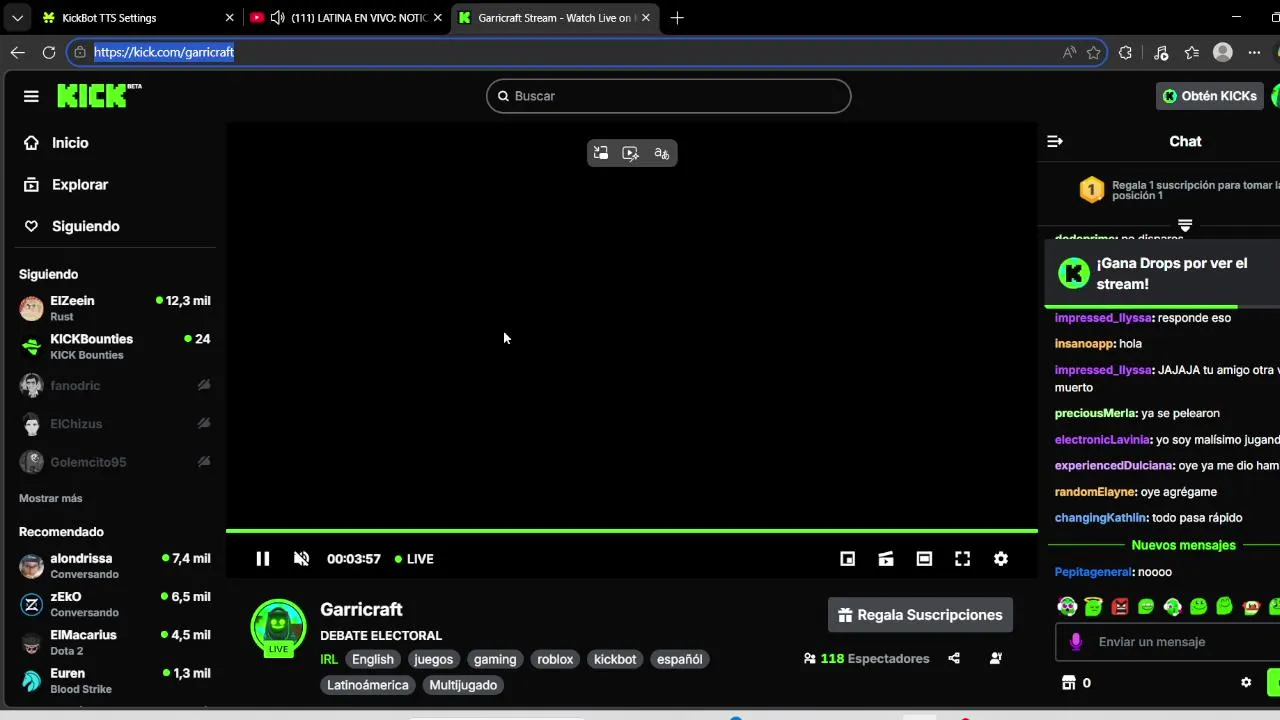Open offline Golemcito95 channel
This screenshot has width=1280, height=720.
click(115, 462)
